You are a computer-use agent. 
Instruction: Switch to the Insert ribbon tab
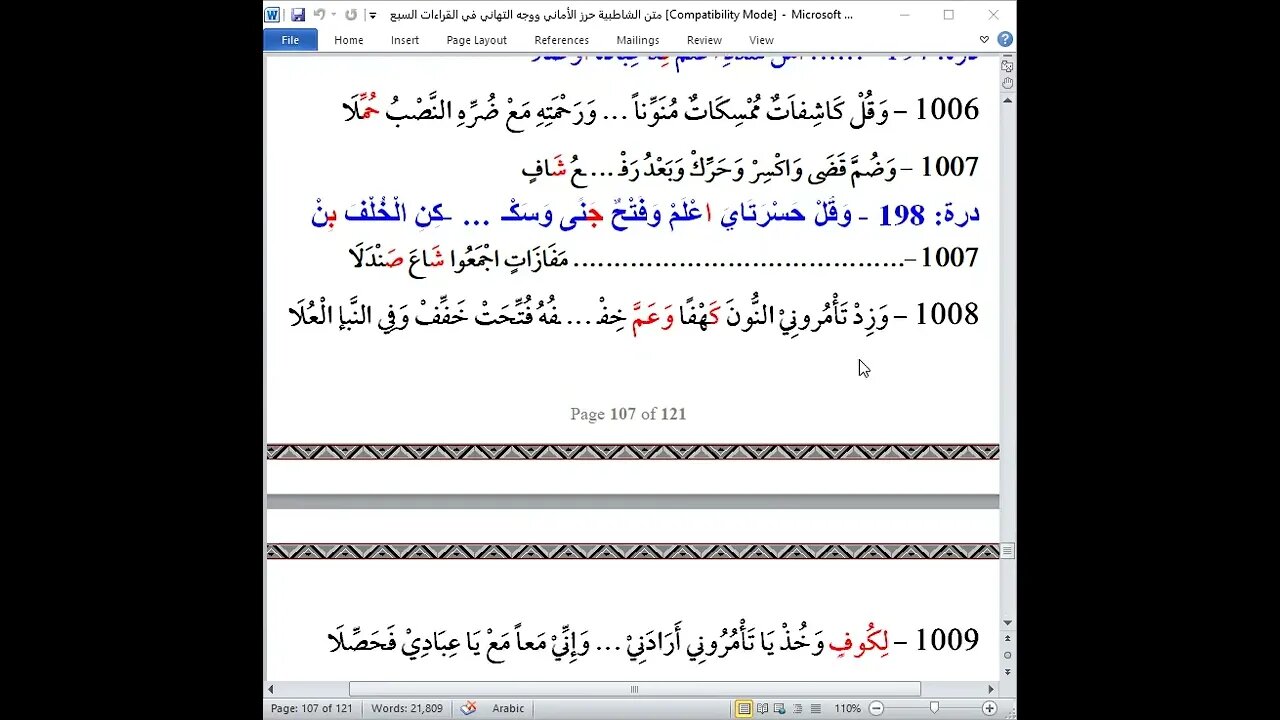pyautogui.click(x=405, y=40)
